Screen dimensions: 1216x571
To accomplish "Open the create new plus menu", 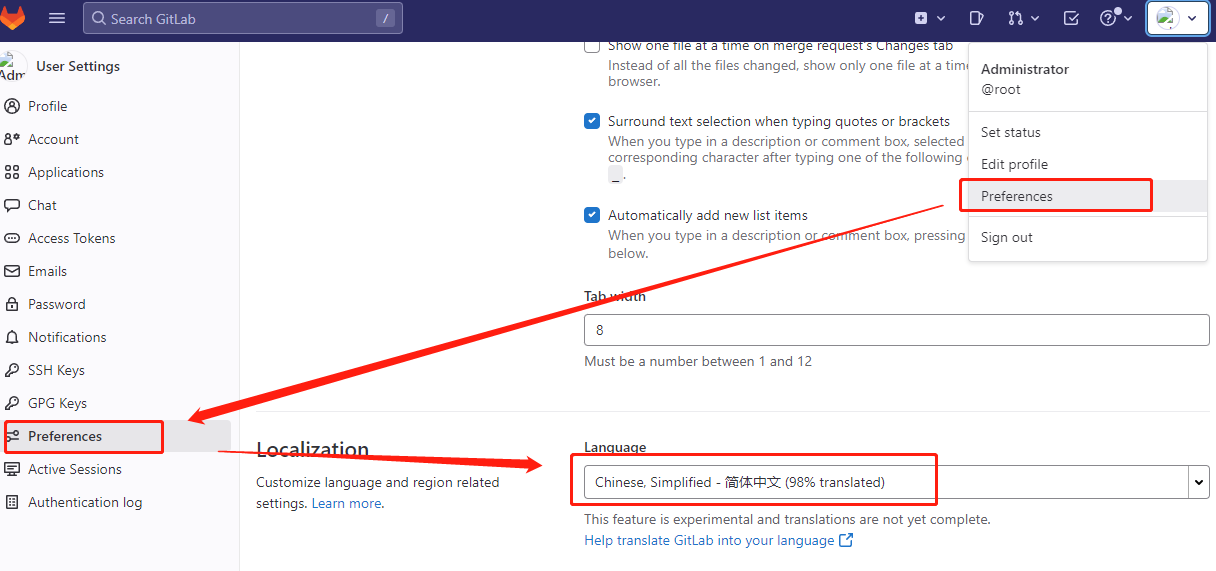I will pyautogui.click(x=929, y=18).
